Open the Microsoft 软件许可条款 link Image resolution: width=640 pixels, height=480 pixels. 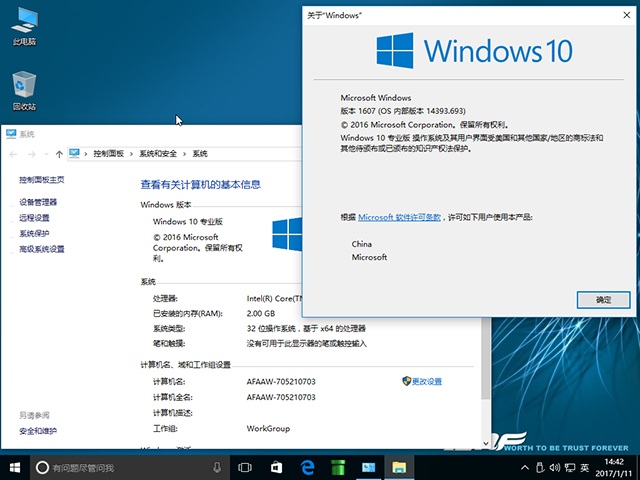click(x=400, y=217)
